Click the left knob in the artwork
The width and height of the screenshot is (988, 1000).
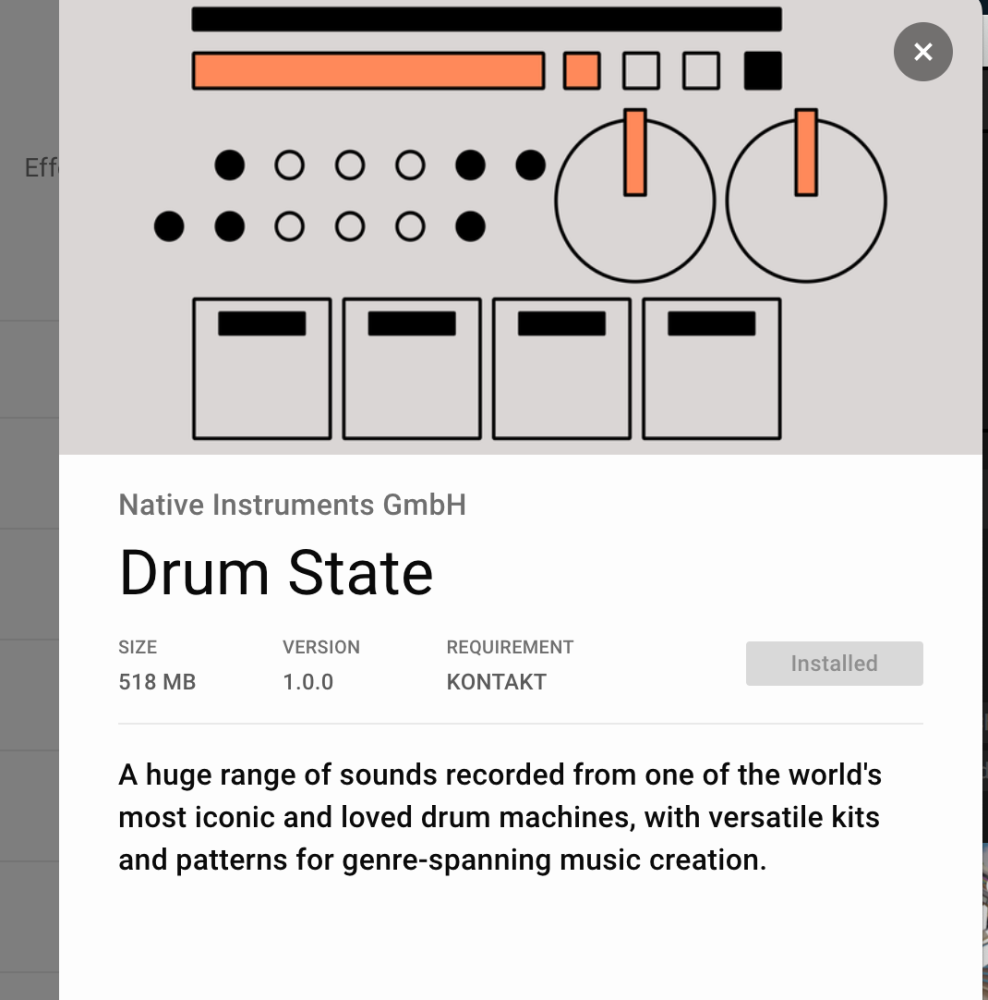(635, 200)
